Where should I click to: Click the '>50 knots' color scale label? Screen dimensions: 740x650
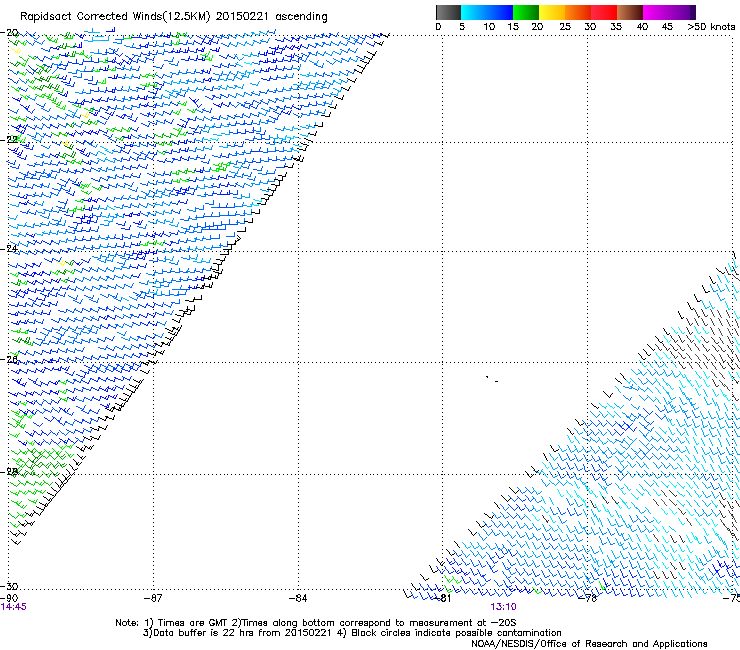point(711,27)
